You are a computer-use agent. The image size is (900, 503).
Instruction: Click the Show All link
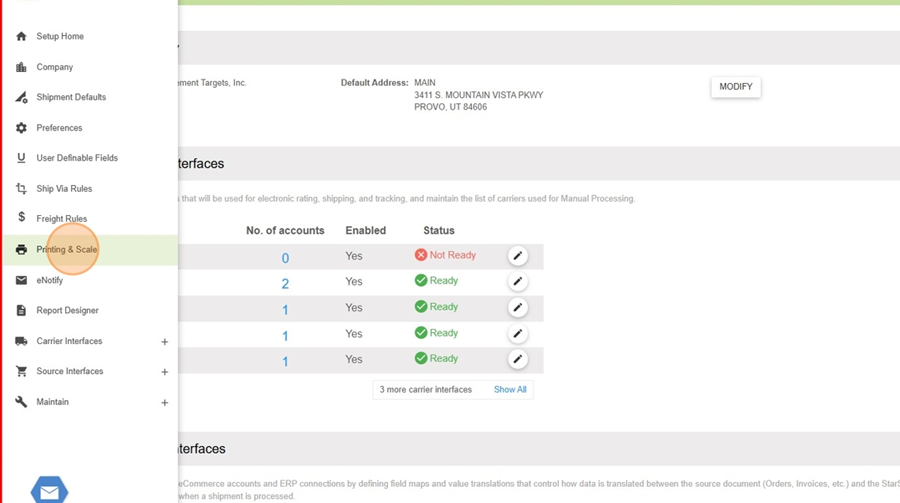click(x=510, y=389)
